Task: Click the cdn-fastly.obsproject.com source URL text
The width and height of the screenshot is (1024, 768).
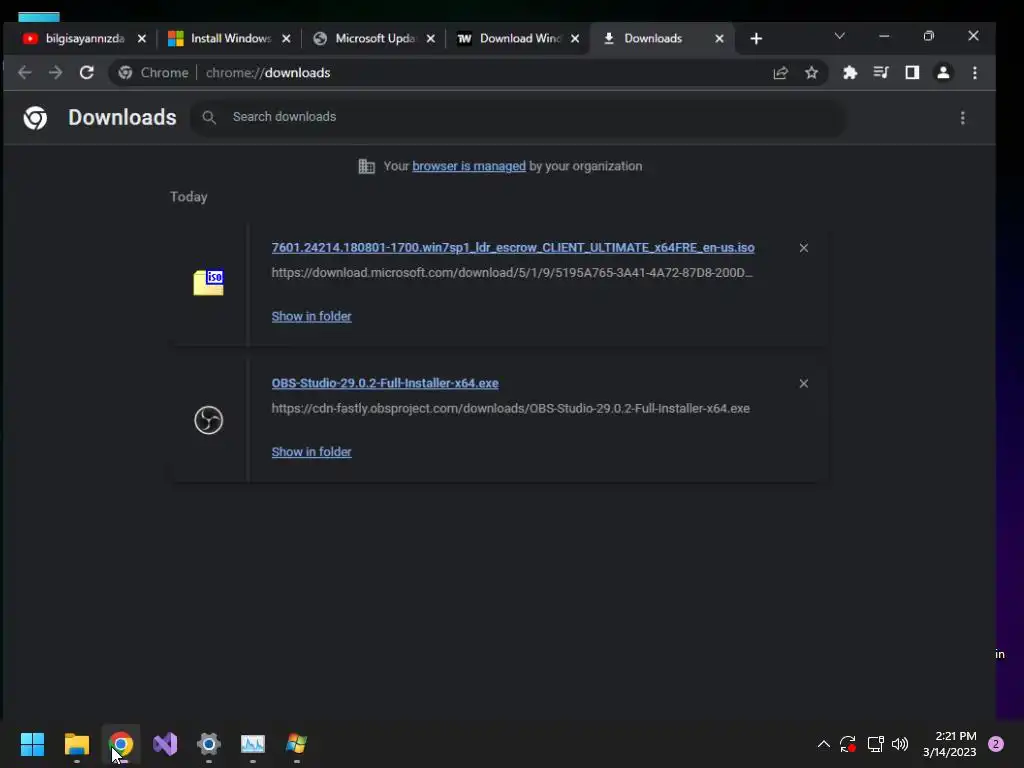Action: click(511, 408)
